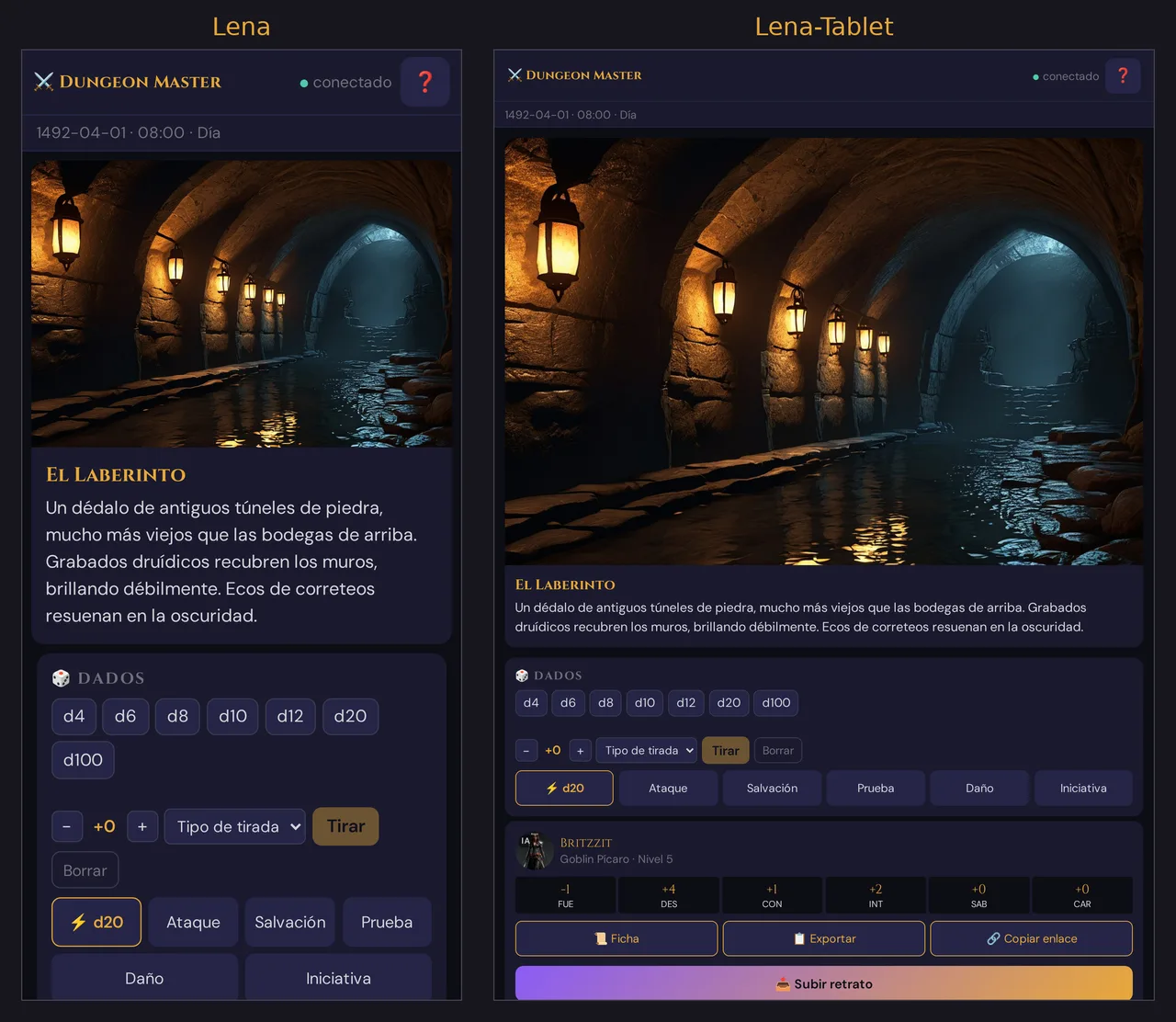This screenshot has width=1176, height=1022.
Task: Toggle the d100 die in Lena-Tablet
Action: coord(776,703)
